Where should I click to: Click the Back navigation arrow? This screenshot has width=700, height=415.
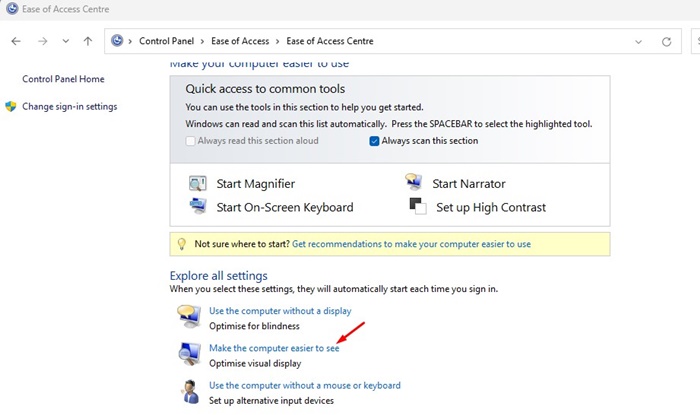[x=16, y=41]
